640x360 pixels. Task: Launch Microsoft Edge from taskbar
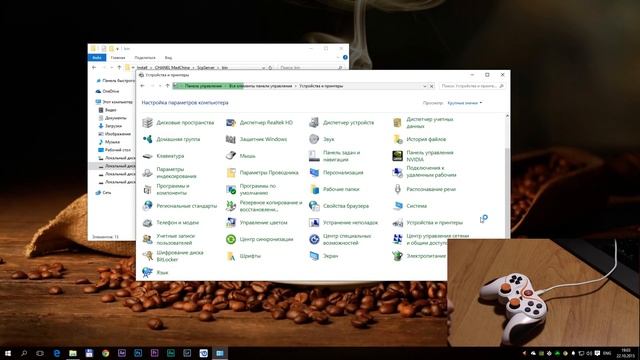pos(56,353)
